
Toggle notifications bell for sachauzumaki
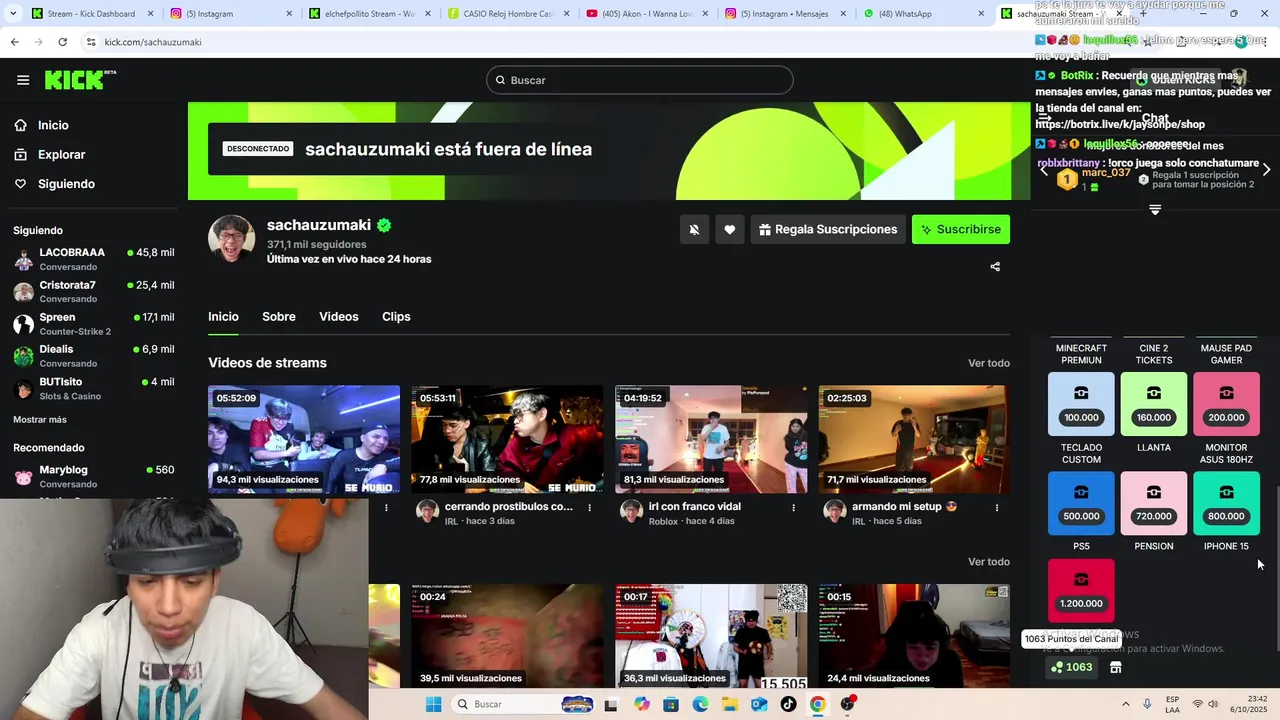(694, 229)
